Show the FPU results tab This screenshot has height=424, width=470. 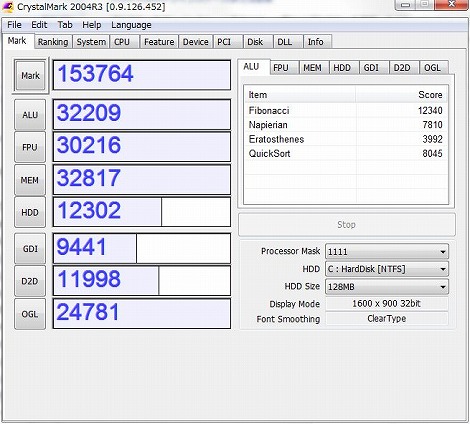coord(284,68)
